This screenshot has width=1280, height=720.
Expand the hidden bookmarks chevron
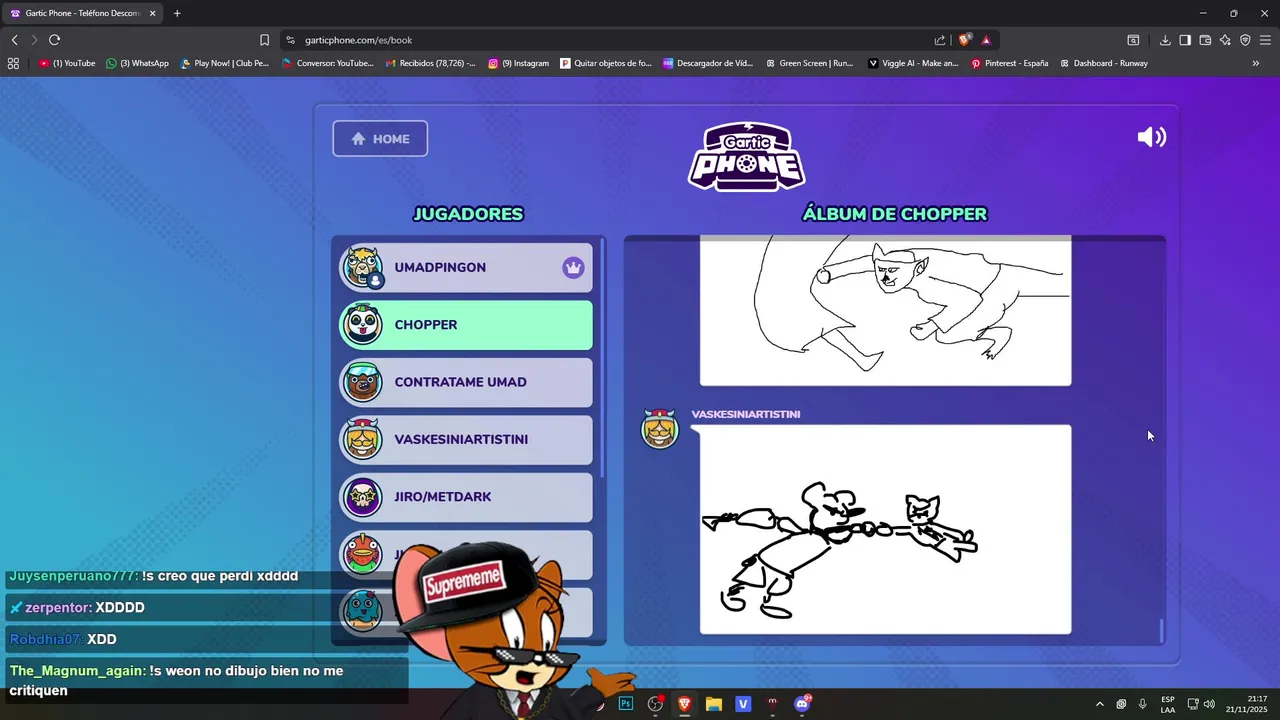(1256, 63)
